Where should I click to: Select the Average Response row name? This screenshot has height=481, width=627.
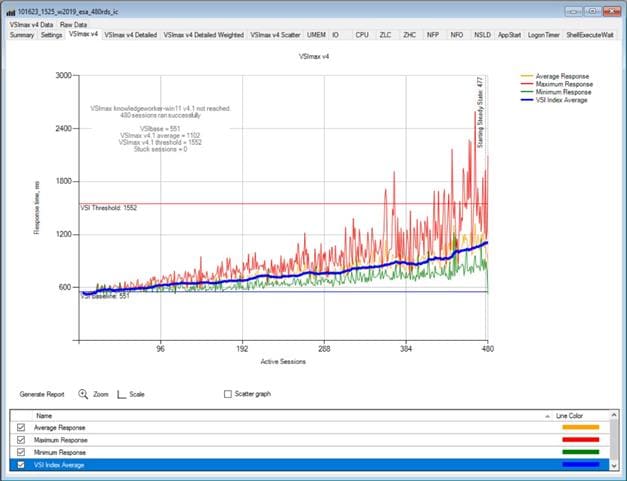click(x=60, y=427)
